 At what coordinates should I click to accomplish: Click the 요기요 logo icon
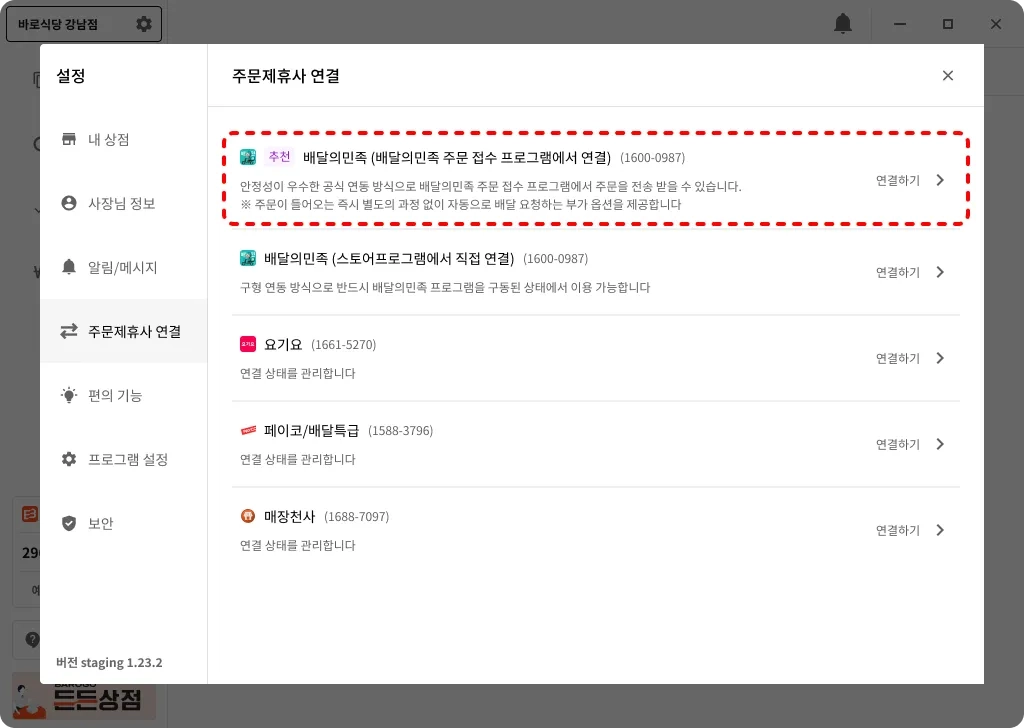pos(248,344)
